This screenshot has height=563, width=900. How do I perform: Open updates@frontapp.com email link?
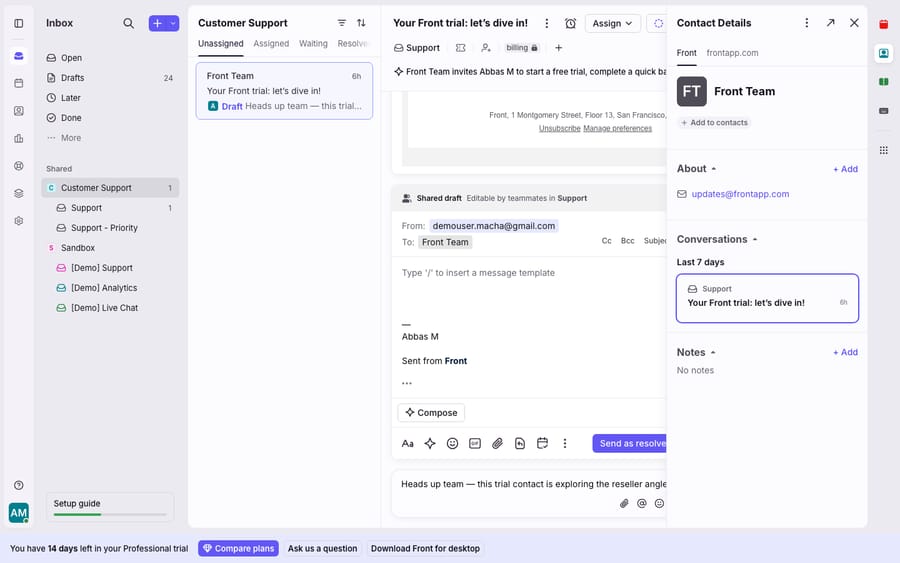(740, 194)
